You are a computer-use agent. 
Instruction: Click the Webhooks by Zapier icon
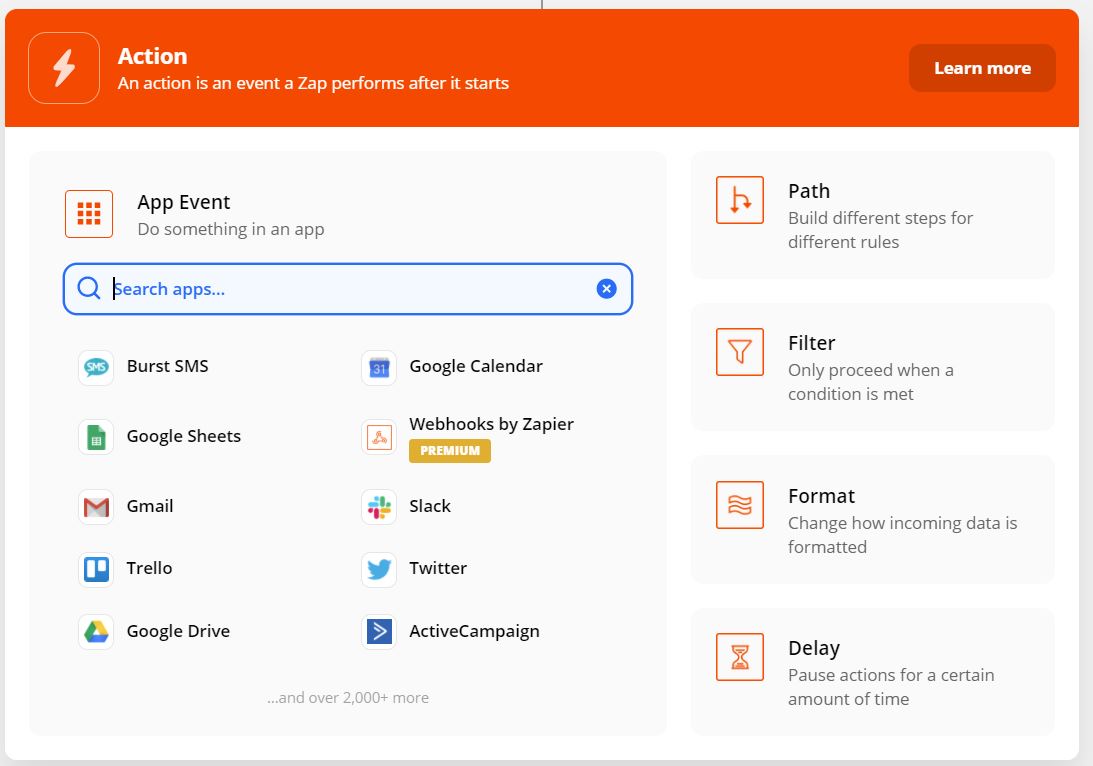379,437
